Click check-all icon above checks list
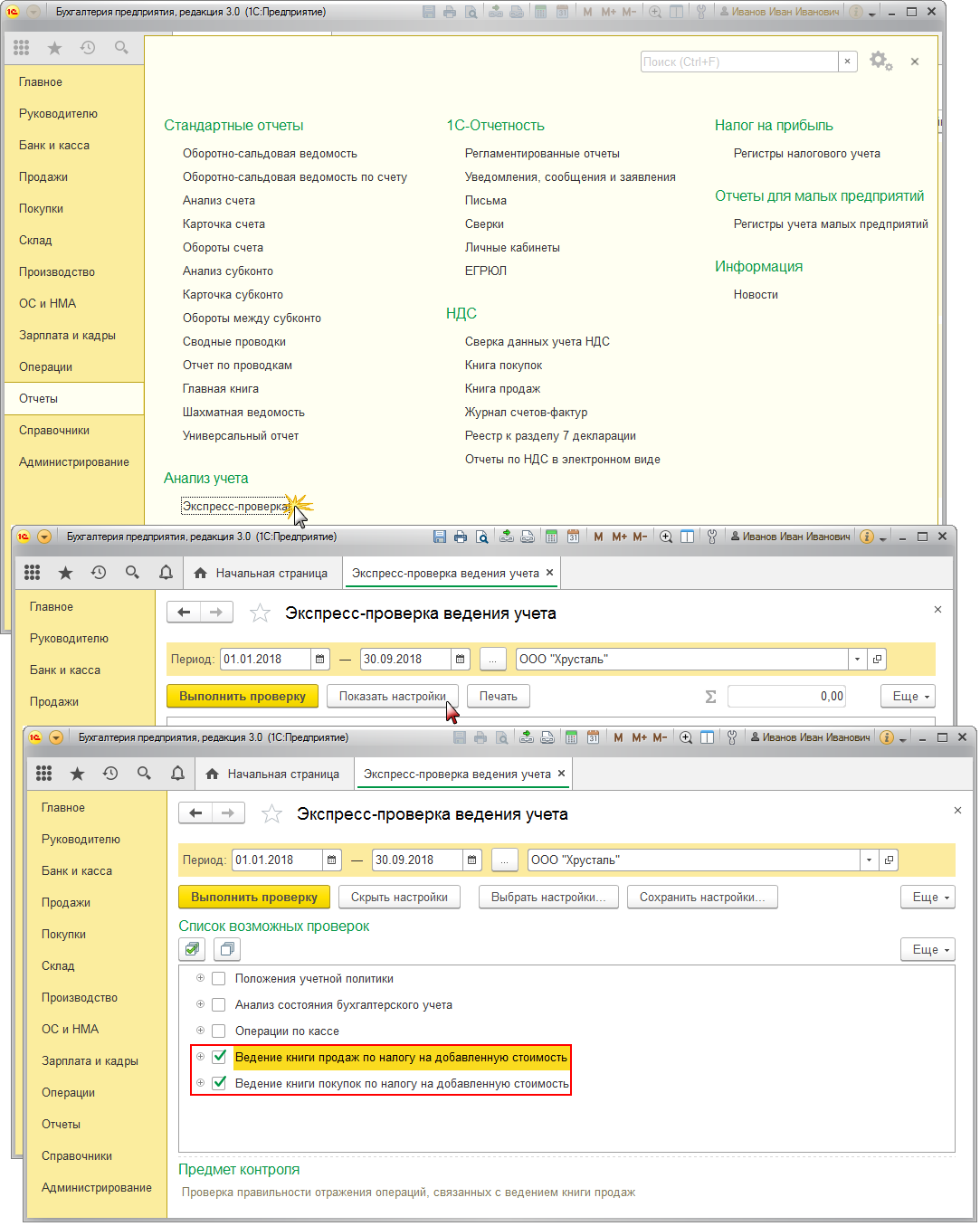Screen dimensions: 980x1226 click(x=191, y=949)
